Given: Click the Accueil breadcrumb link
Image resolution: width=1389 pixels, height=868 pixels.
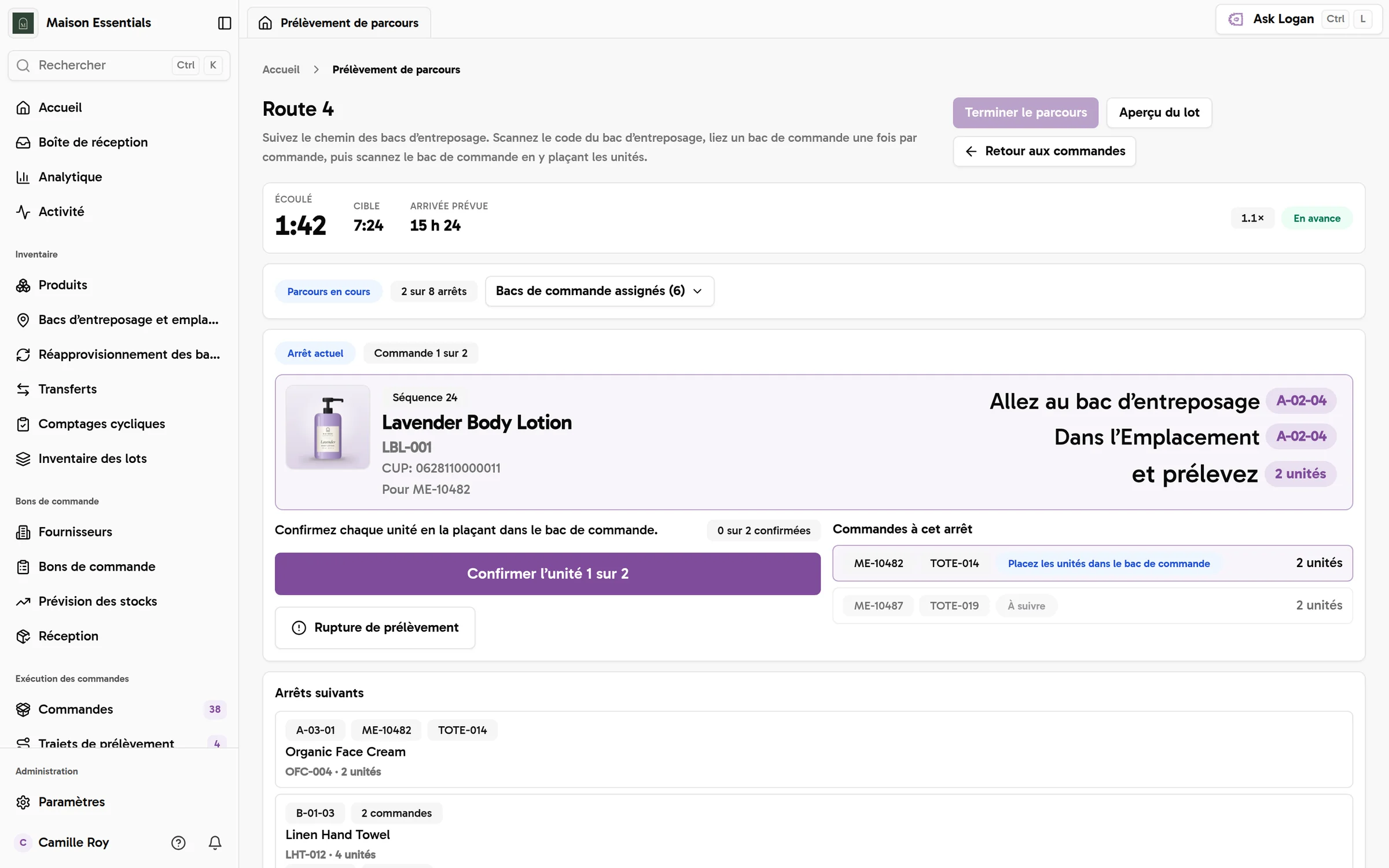Looking at the screenshot, I should click(x=281, y=69).
